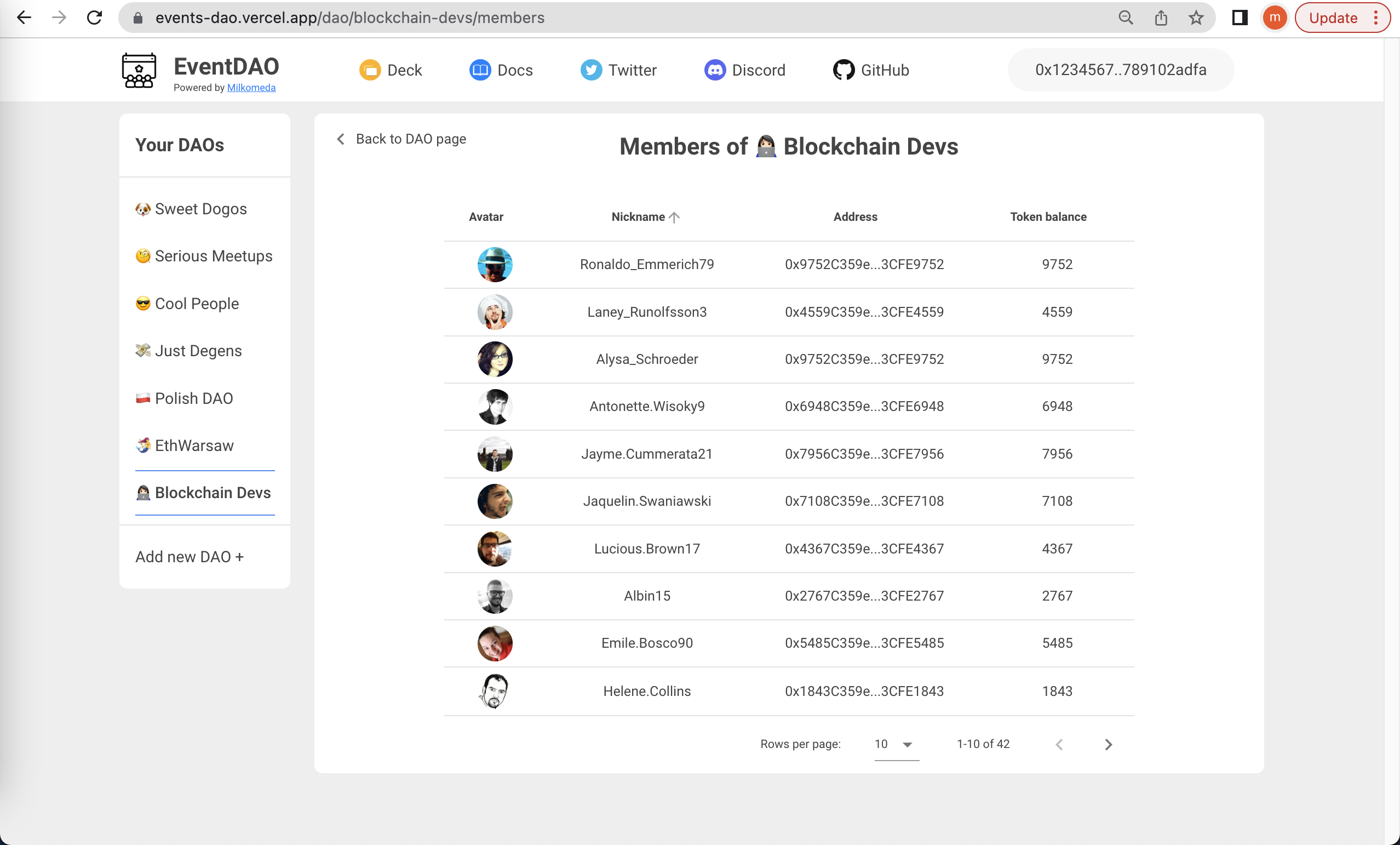This screenshot has height=845, width=1400.
Task: Open the Docs book icon
Action: (x=480, y=70)
